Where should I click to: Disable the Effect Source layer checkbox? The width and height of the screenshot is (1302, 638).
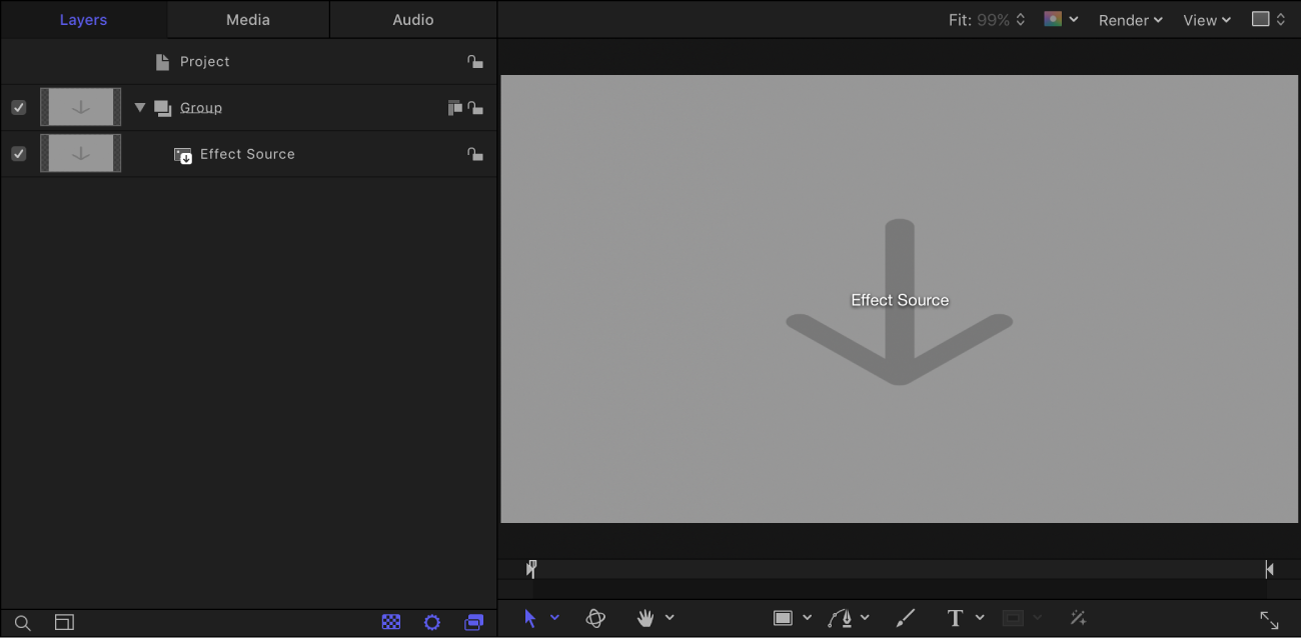[18, 153]
